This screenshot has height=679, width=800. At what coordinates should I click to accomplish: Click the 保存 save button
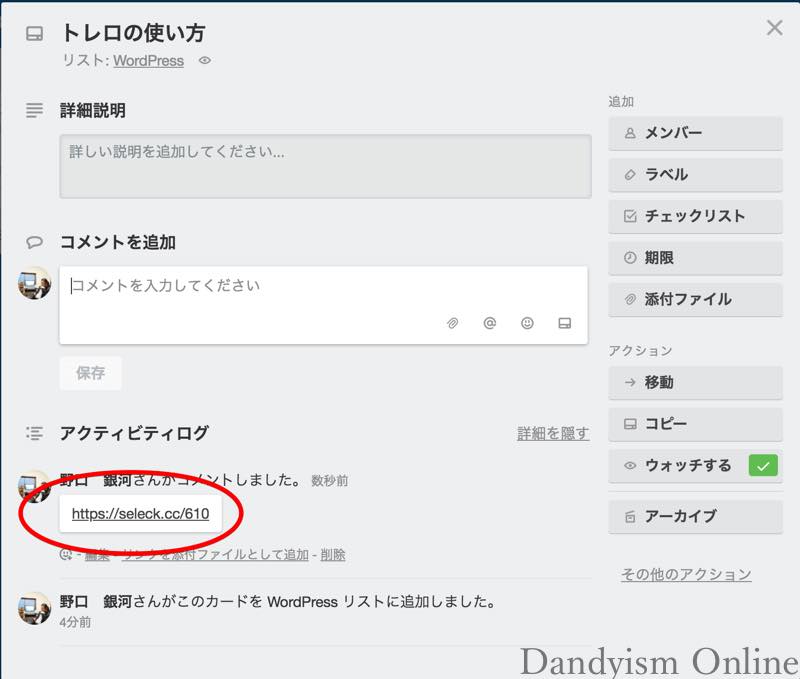[x=90, y=373]
